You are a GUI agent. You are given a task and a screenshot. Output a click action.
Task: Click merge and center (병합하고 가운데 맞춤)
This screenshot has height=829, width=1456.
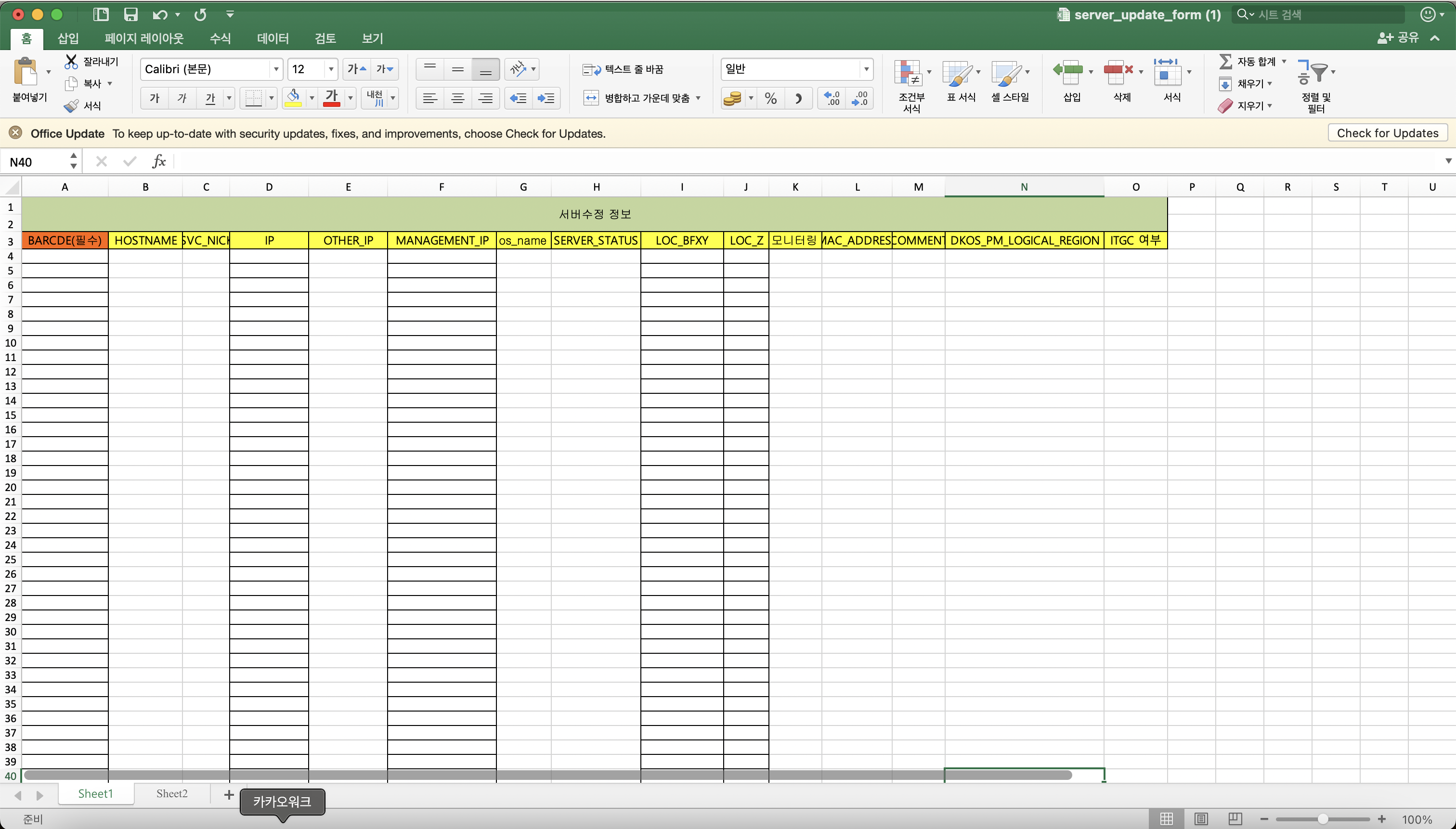[x=636, y=98]
